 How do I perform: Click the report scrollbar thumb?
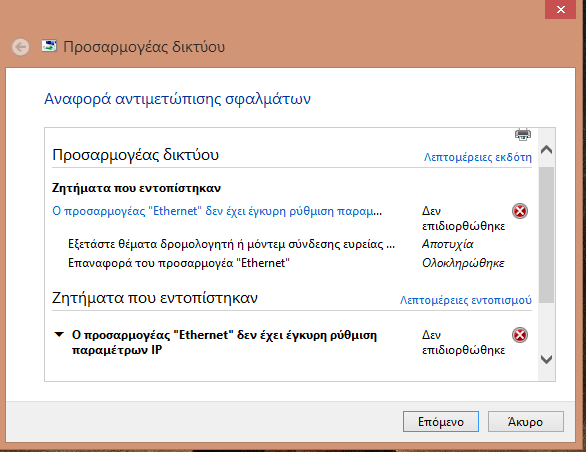[546, 235]
